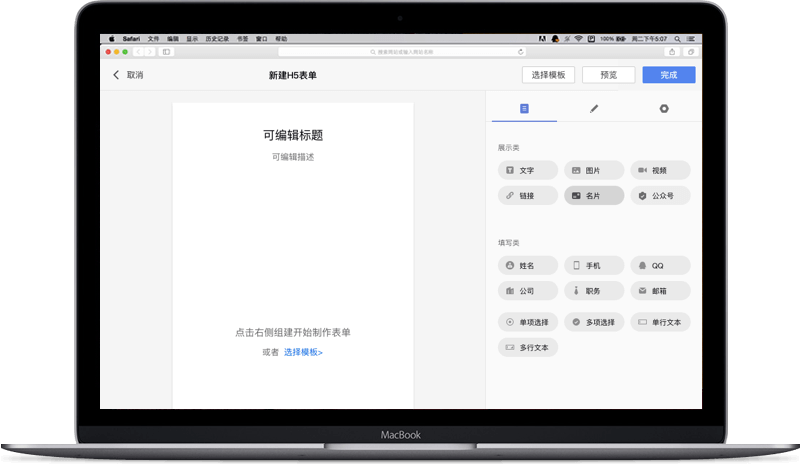The width and height of the screenshot is (800, 464).
Task: Open the 编辑 menu
Action: (173, 39)
